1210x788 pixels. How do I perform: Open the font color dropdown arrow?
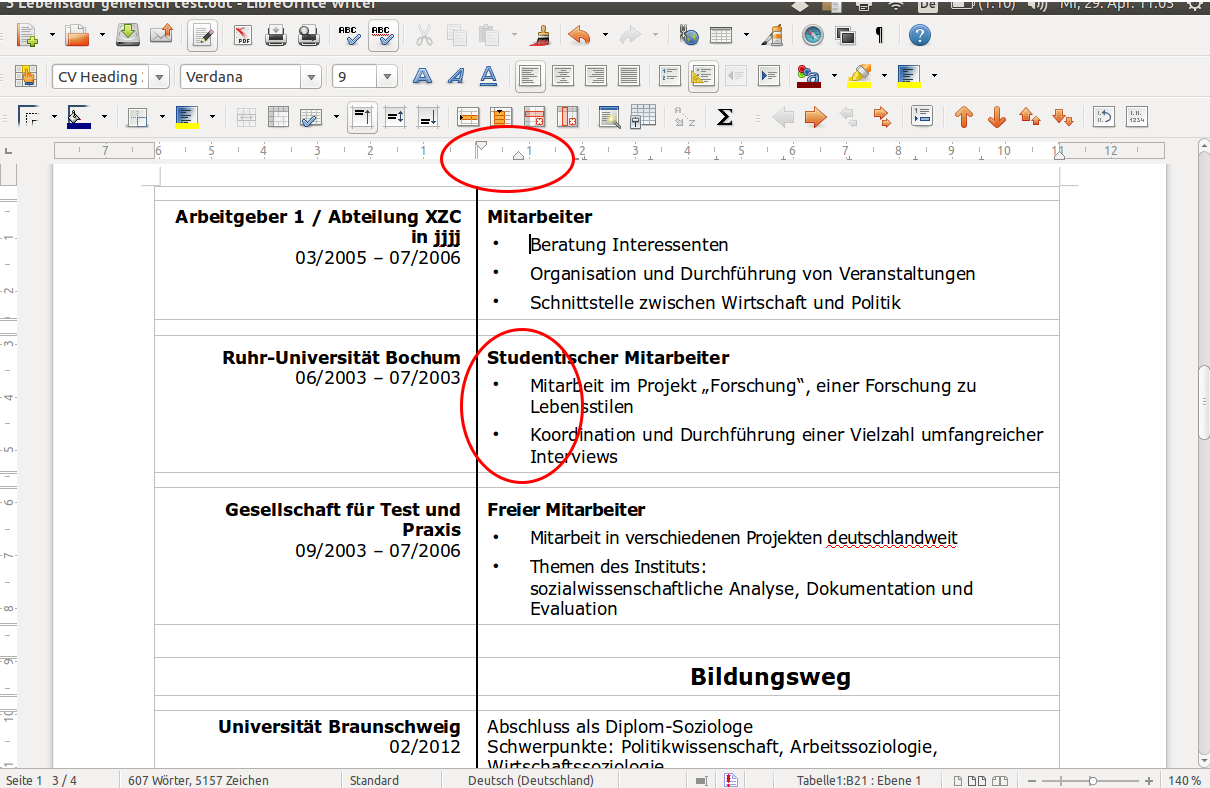click(832, 76)
